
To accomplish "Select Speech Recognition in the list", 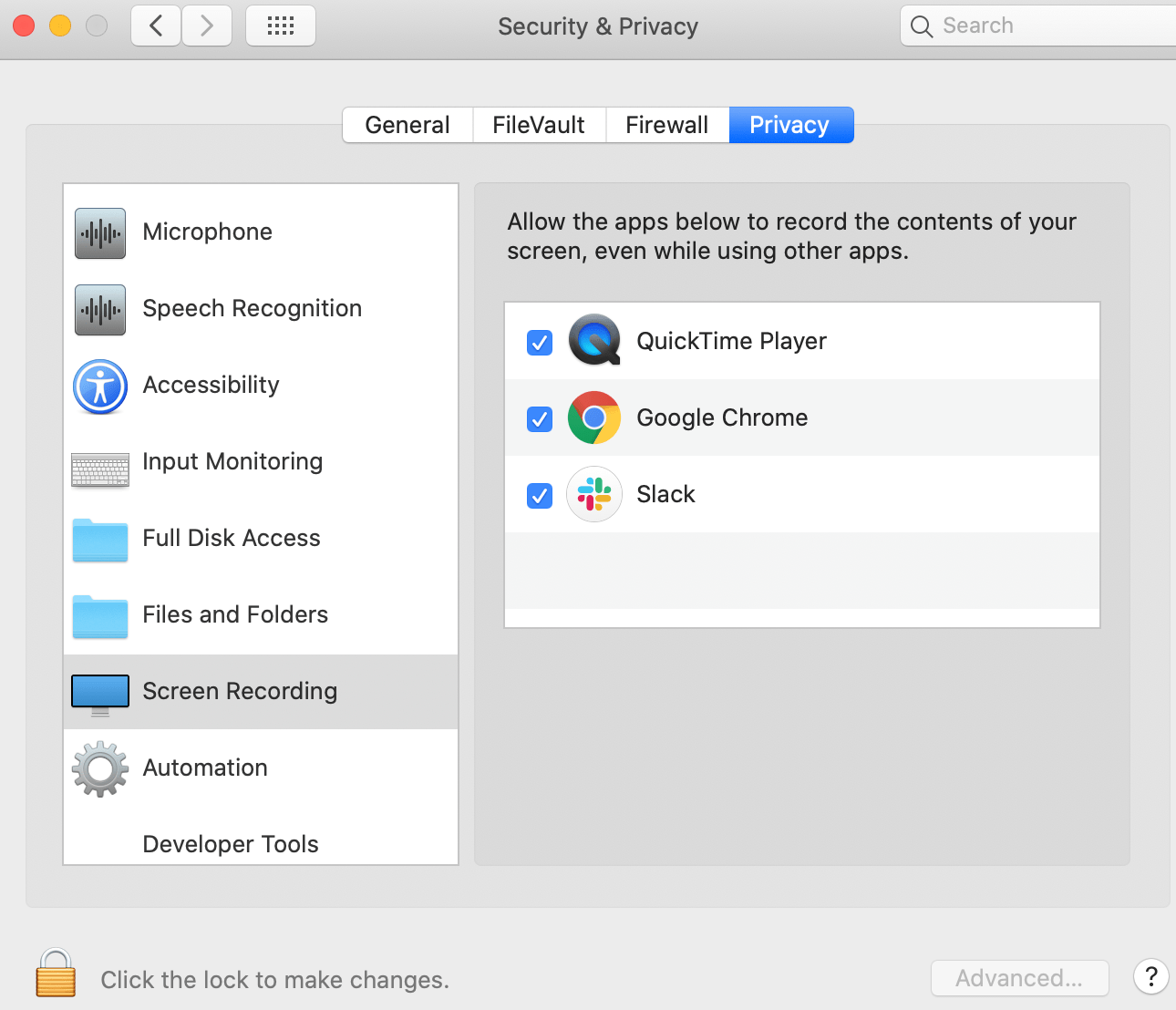I will (x=261, y=309).
